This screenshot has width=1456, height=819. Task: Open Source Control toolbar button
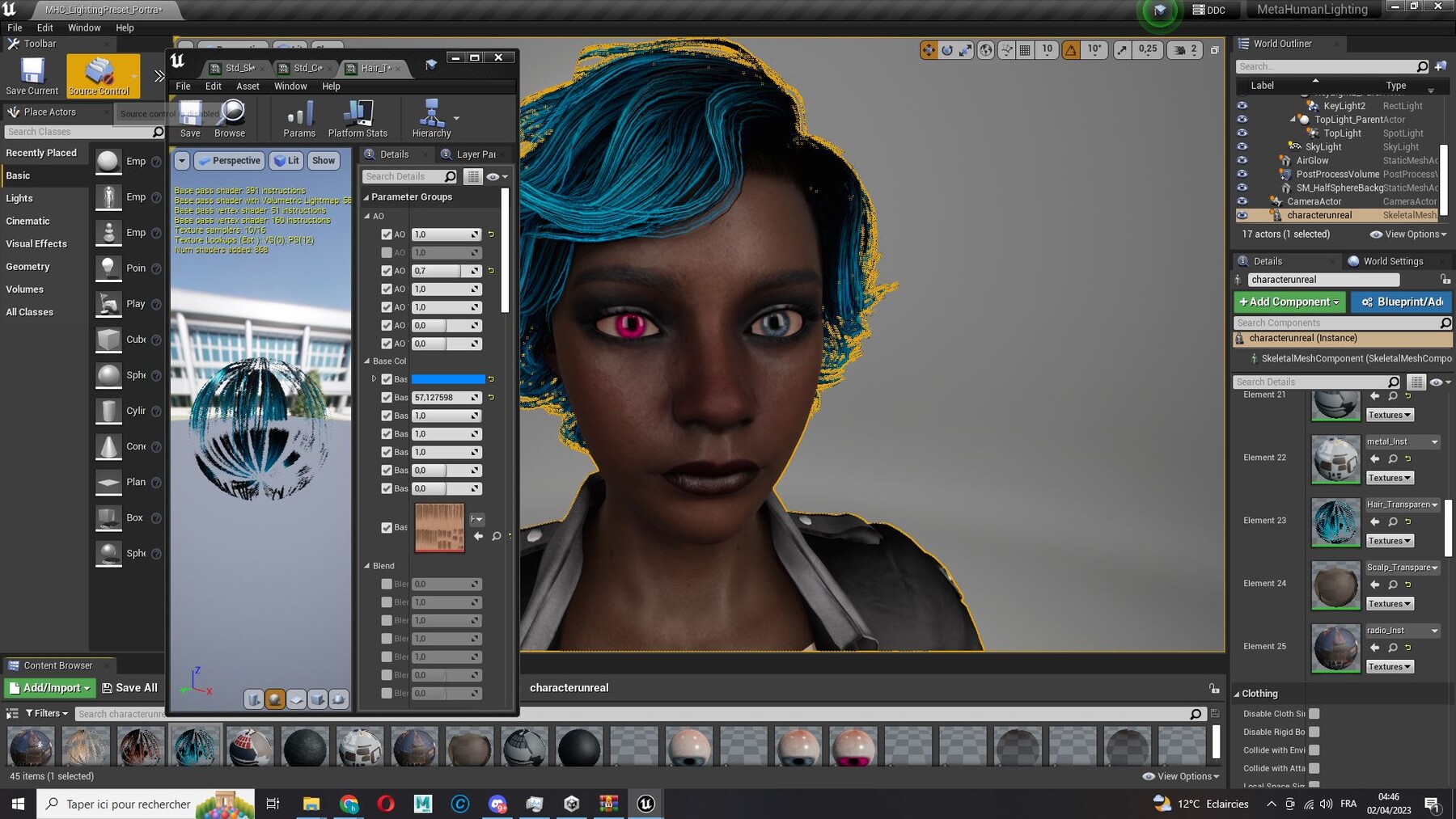click(x=99, y=76)
